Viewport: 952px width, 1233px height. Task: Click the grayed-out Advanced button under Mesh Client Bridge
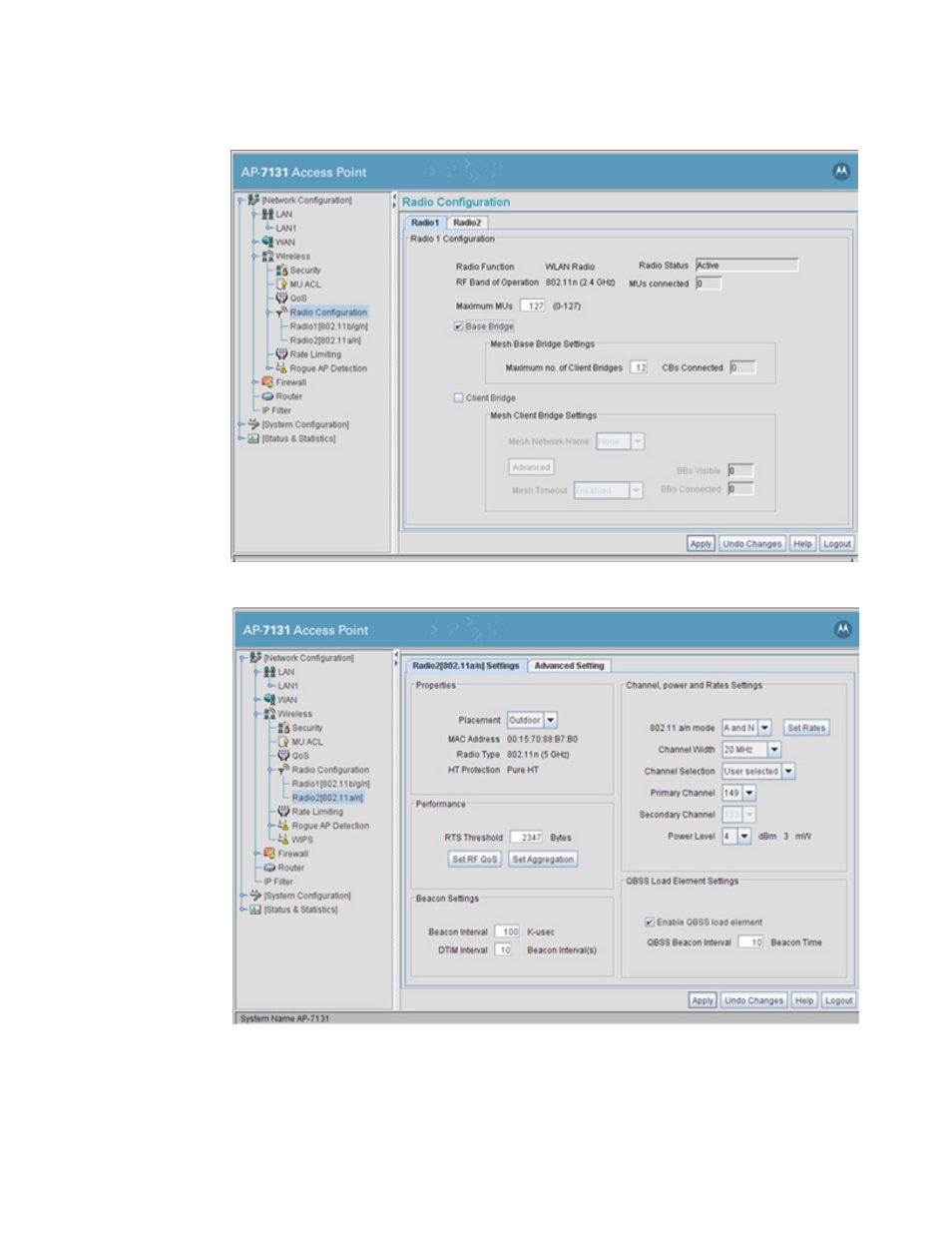pos(531,467)
